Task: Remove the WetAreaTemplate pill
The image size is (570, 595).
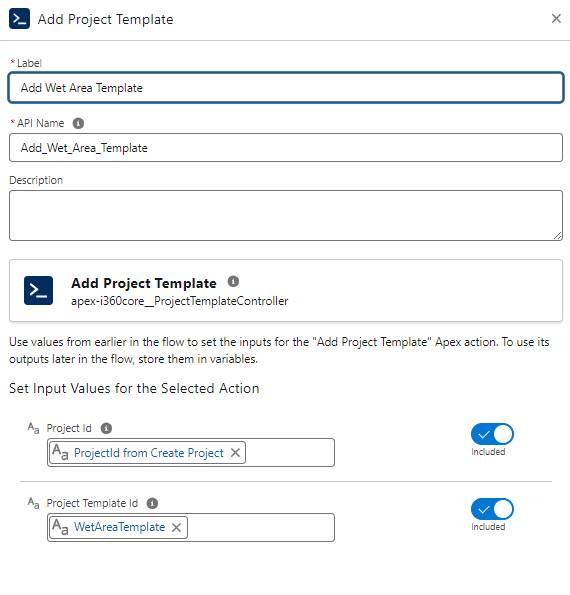Action: tap(176, 527)
